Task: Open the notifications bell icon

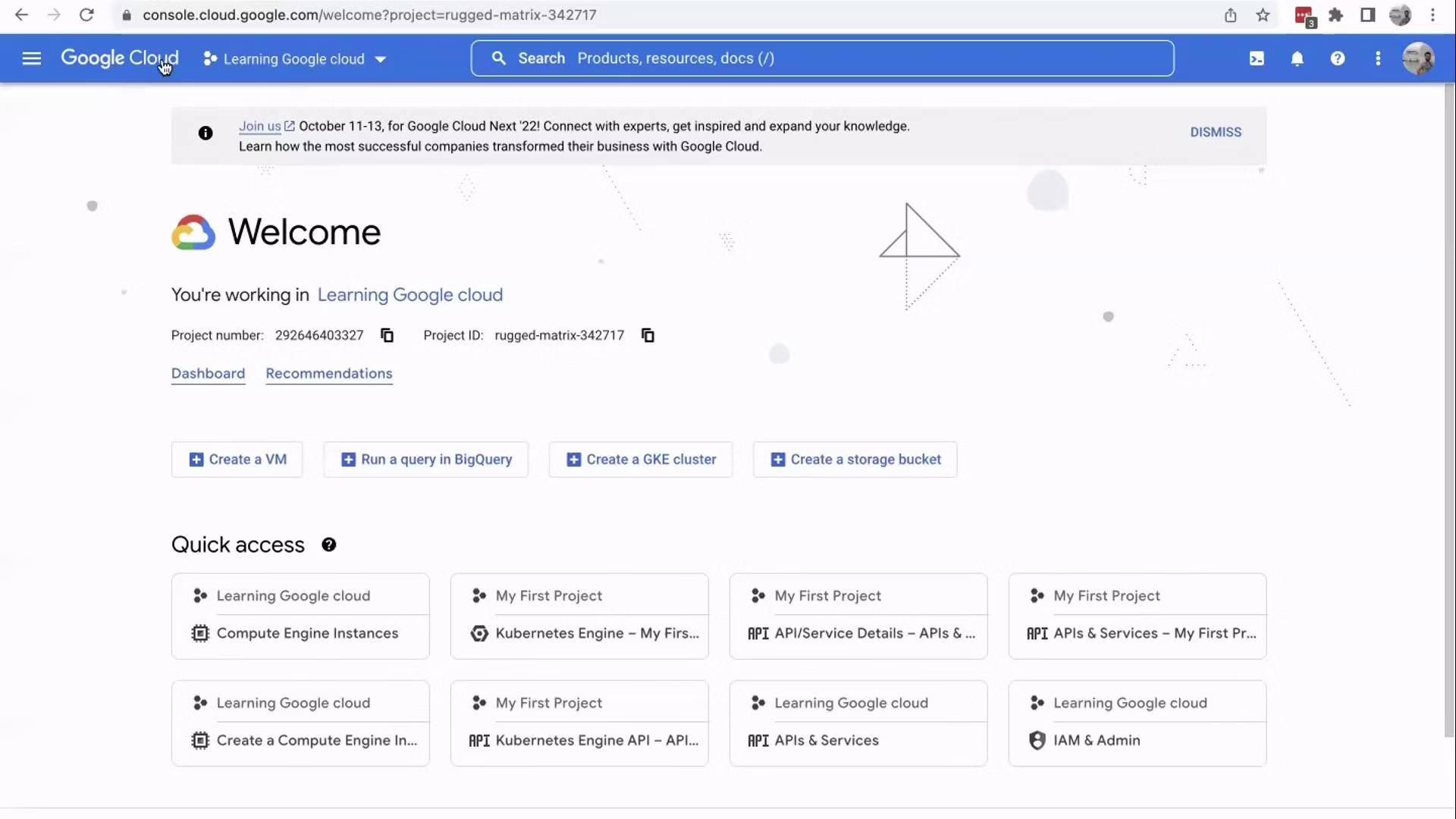Action: (1298, 58)
